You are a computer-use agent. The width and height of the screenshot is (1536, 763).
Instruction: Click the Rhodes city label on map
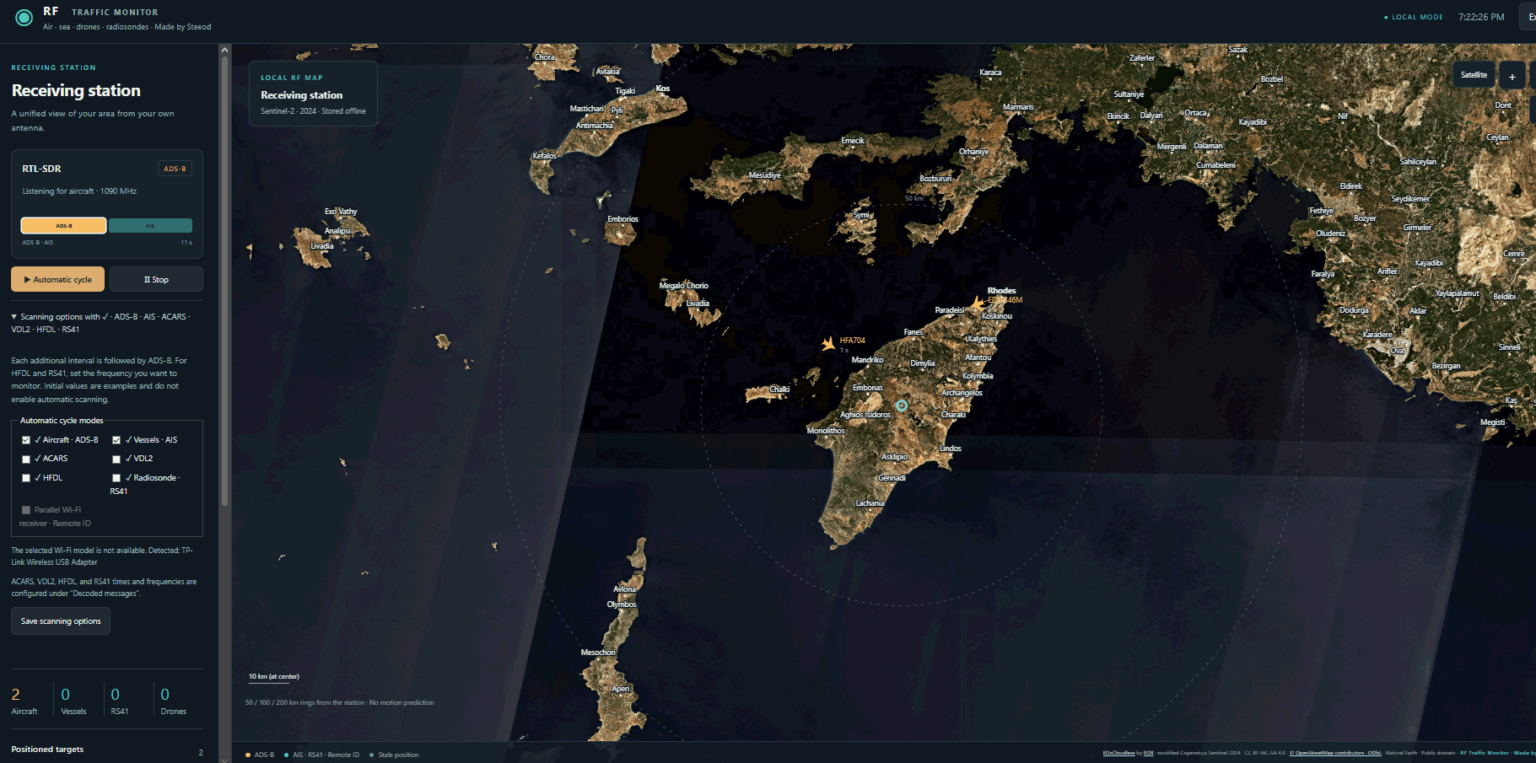coord(1001,291)
